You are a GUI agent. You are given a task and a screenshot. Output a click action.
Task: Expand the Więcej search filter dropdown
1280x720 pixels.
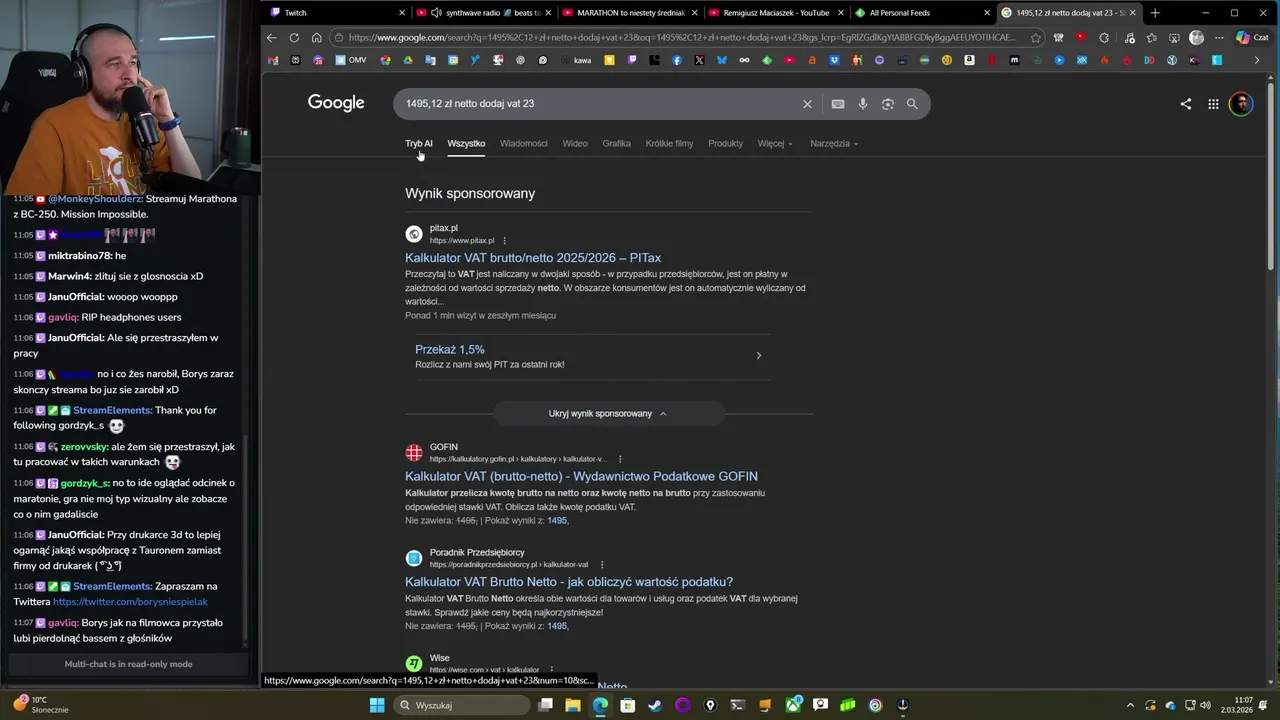(x=775, y=143)
